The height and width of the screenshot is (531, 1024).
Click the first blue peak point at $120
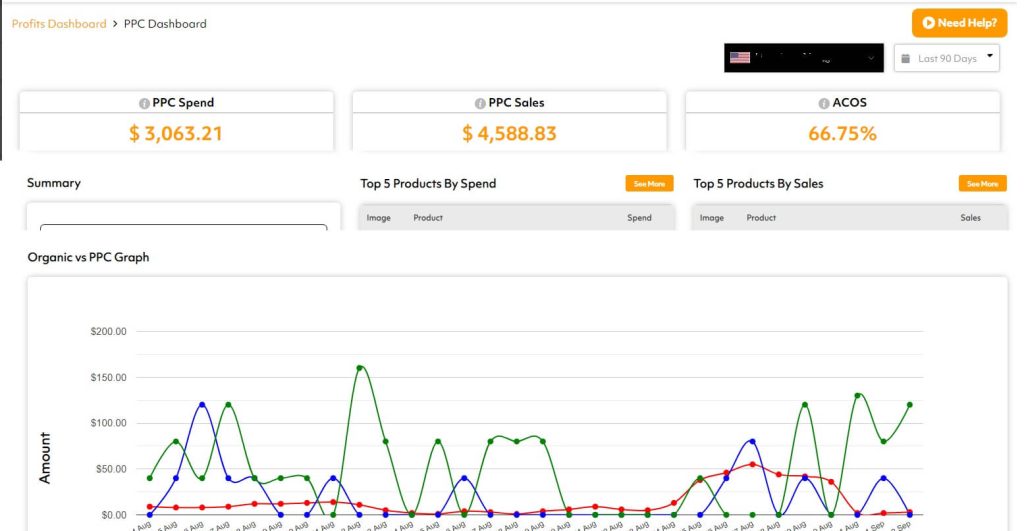point(202,405)
